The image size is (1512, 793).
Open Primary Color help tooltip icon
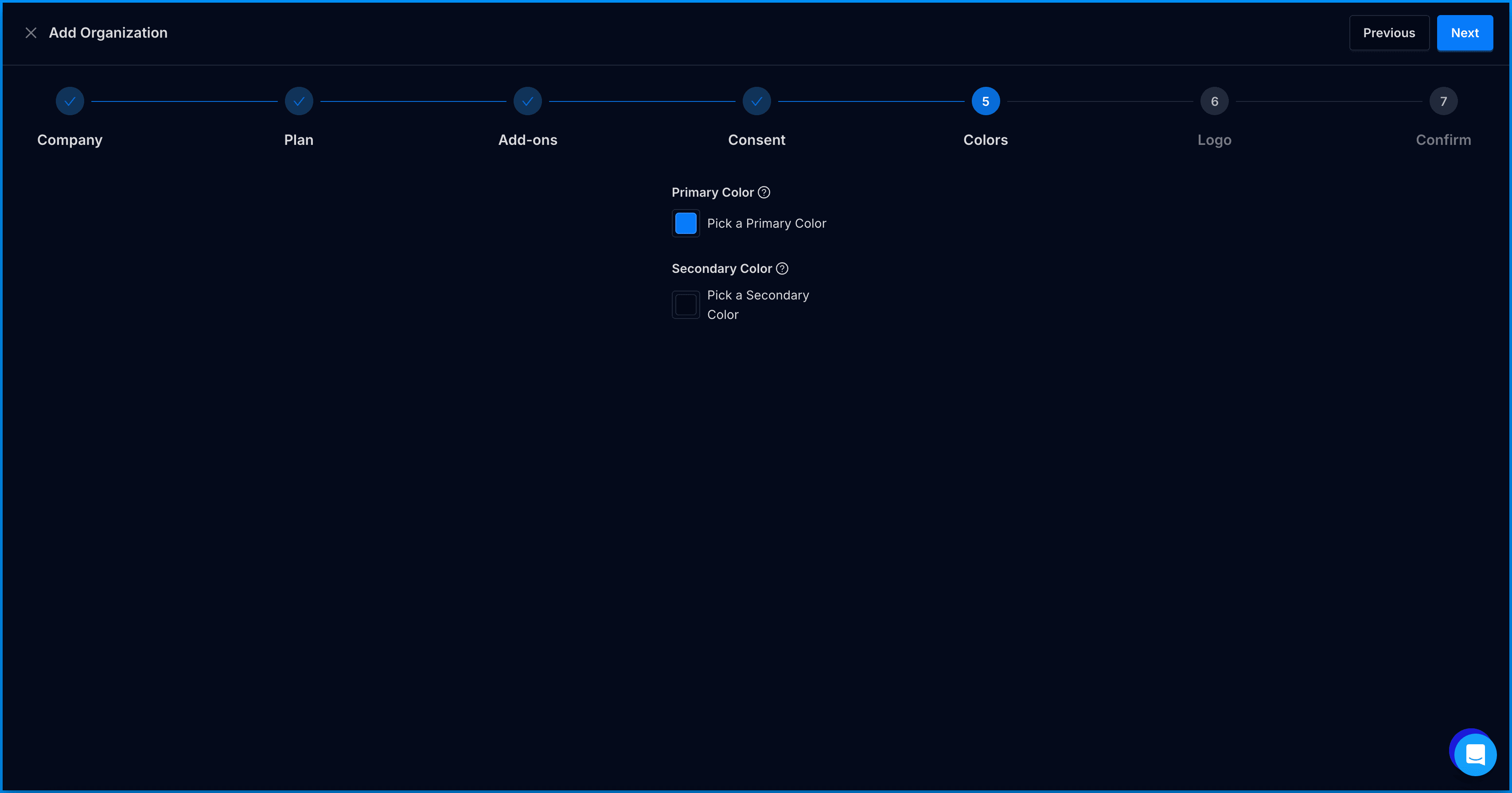764,193
